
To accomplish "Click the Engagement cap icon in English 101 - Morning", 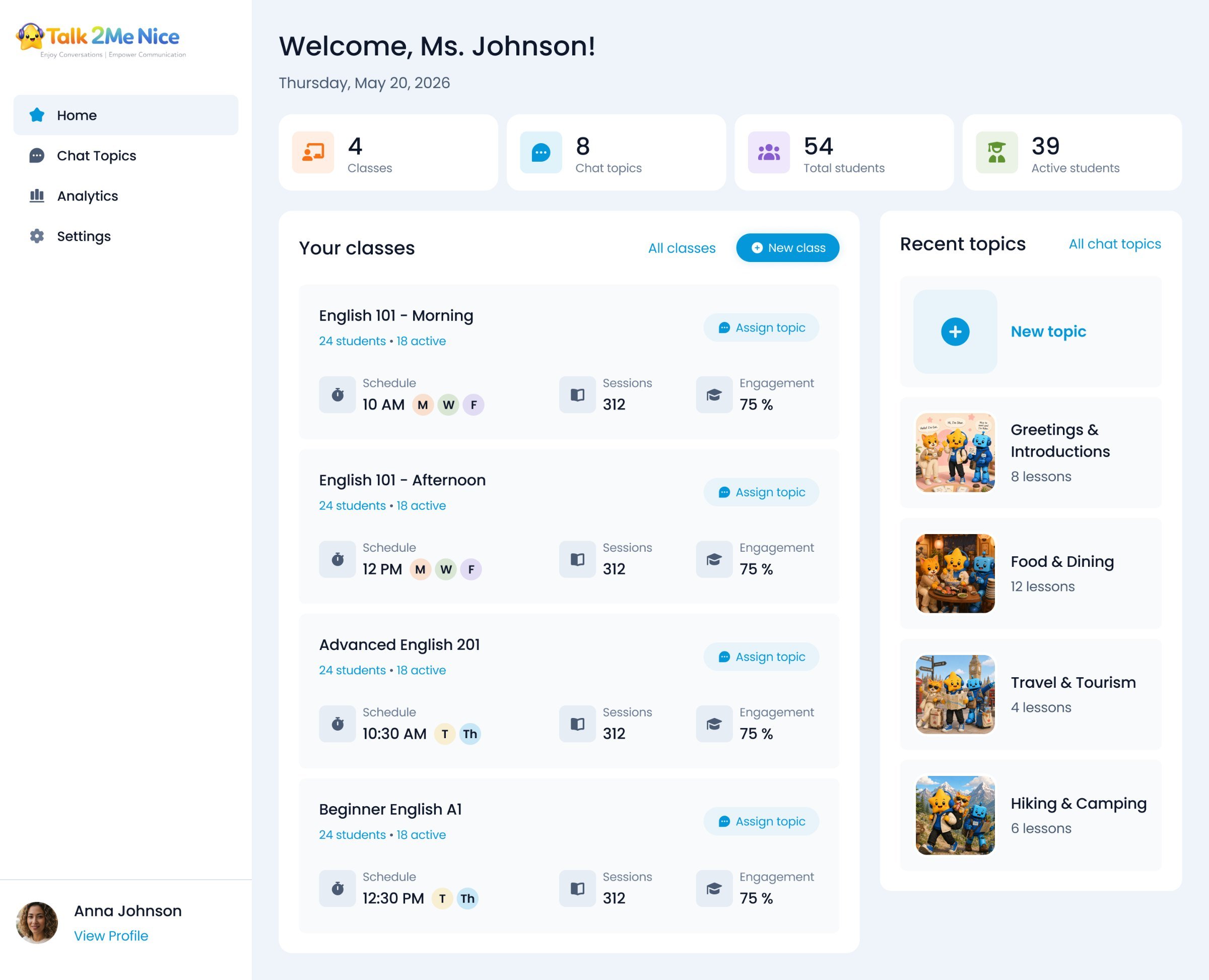I will [714, 395].
